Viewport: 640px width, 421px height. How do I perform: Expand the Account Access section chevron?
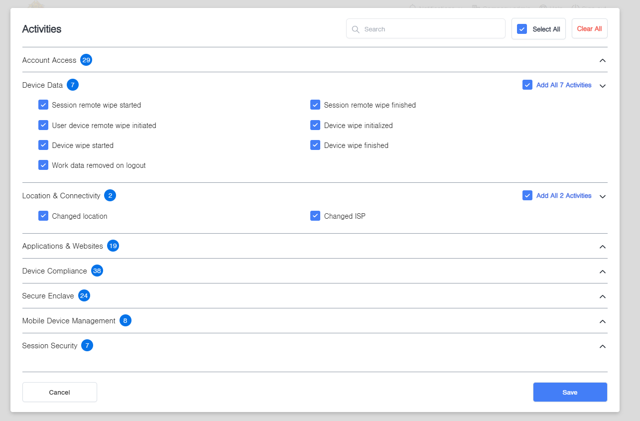click(602, 60)
